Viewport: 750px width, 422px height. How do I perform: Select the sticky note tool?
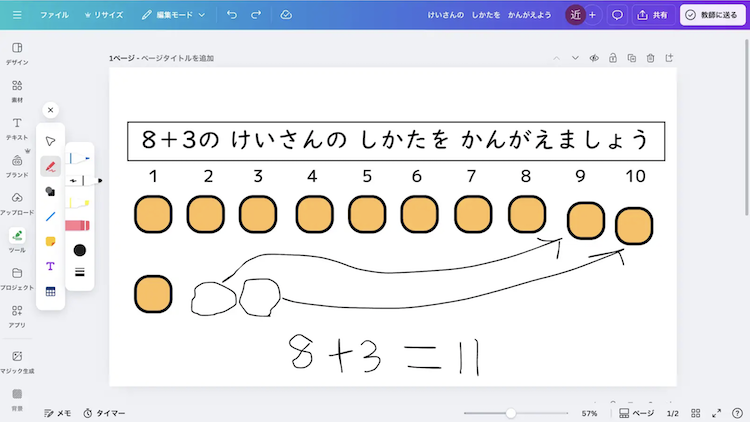(x=50, y=241)
